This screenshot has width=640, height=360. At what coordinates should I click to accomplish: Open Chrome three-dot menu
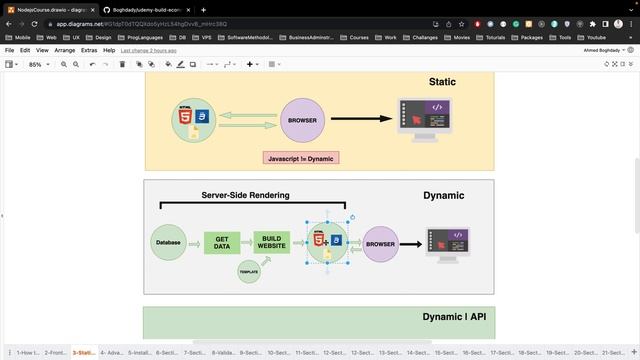pos(631,24)
